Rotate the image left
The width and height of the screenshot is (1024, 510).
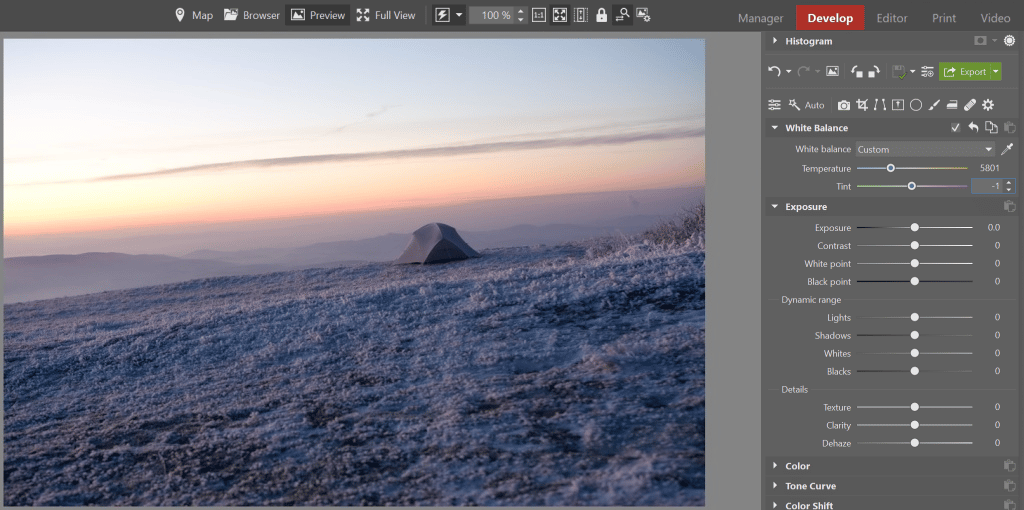pos(857,72)
